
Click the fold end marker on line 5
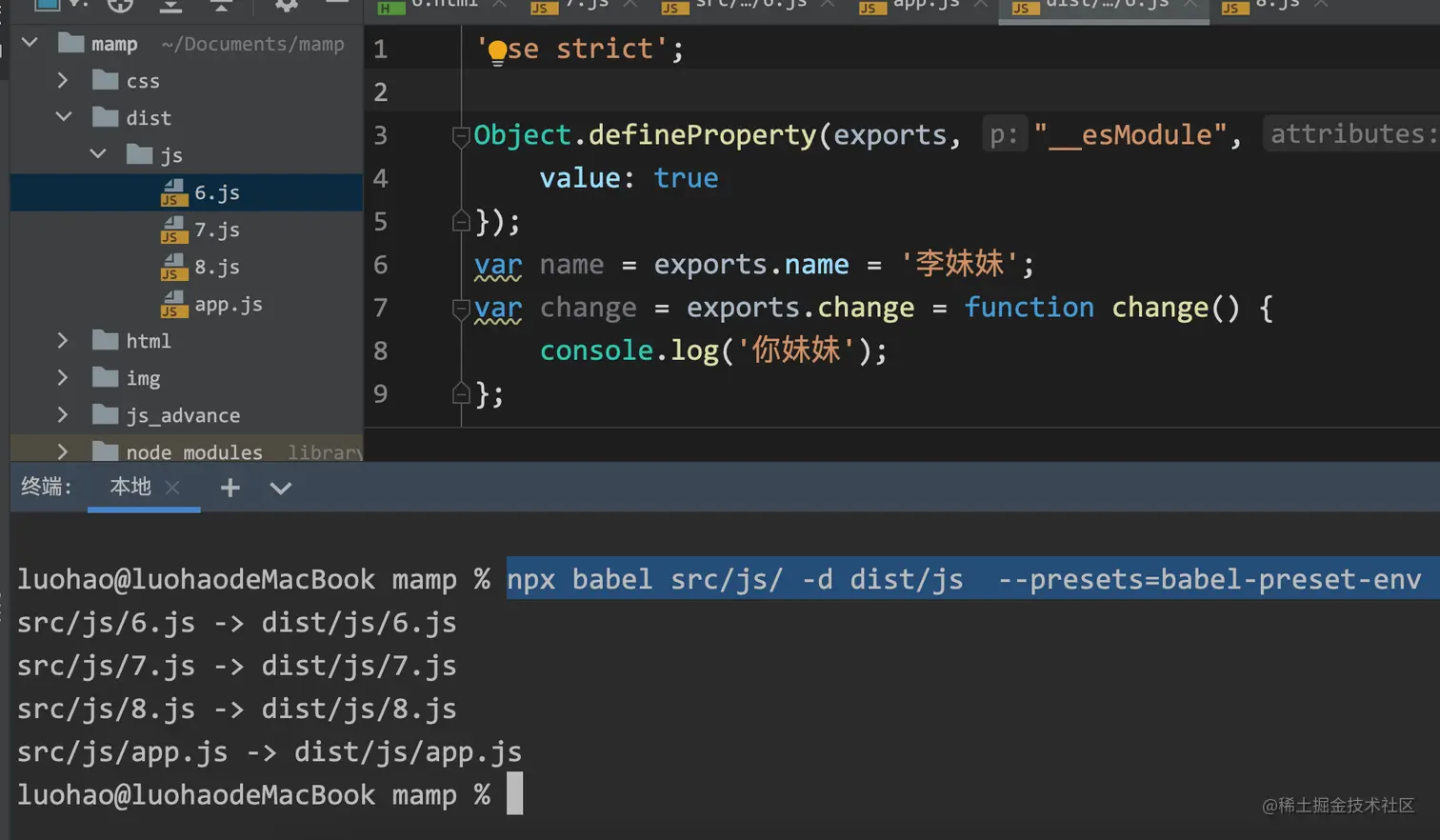461,222
